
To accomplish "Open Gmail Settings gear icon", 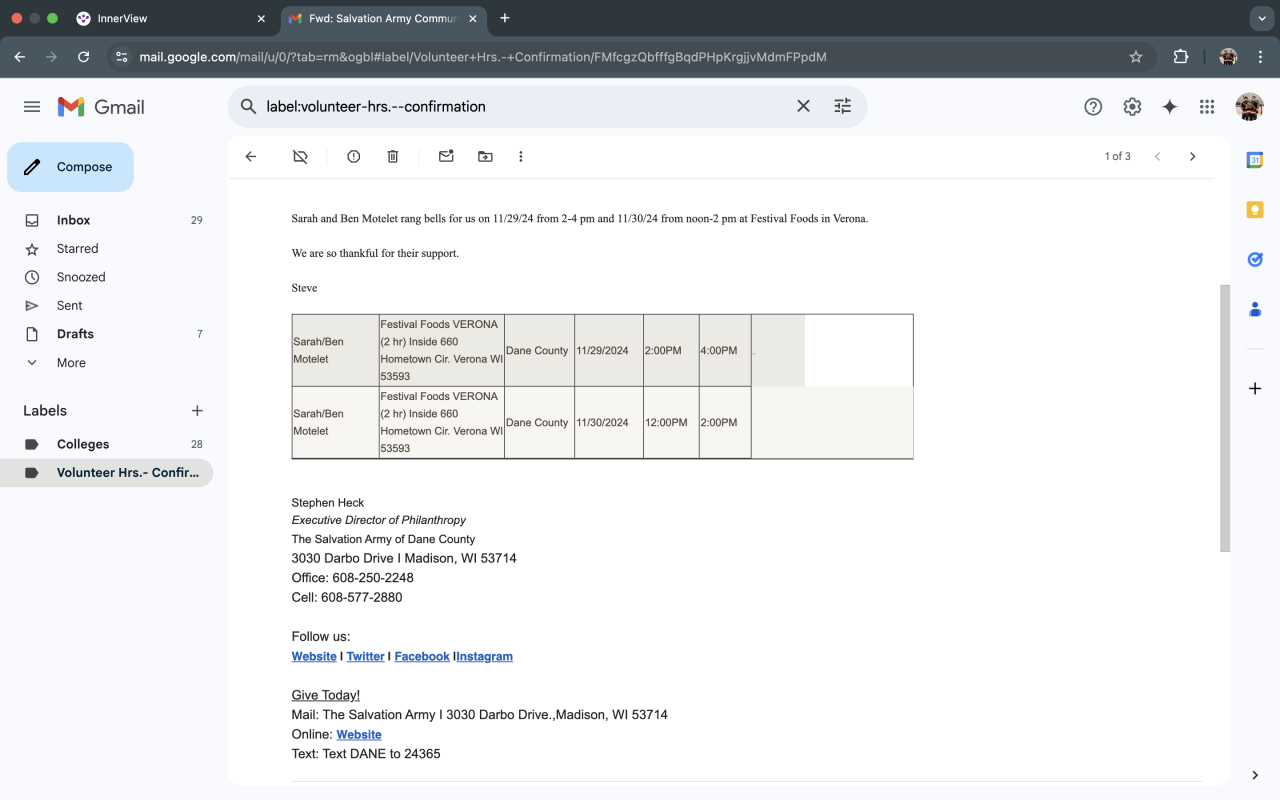I will (1132, 107).
